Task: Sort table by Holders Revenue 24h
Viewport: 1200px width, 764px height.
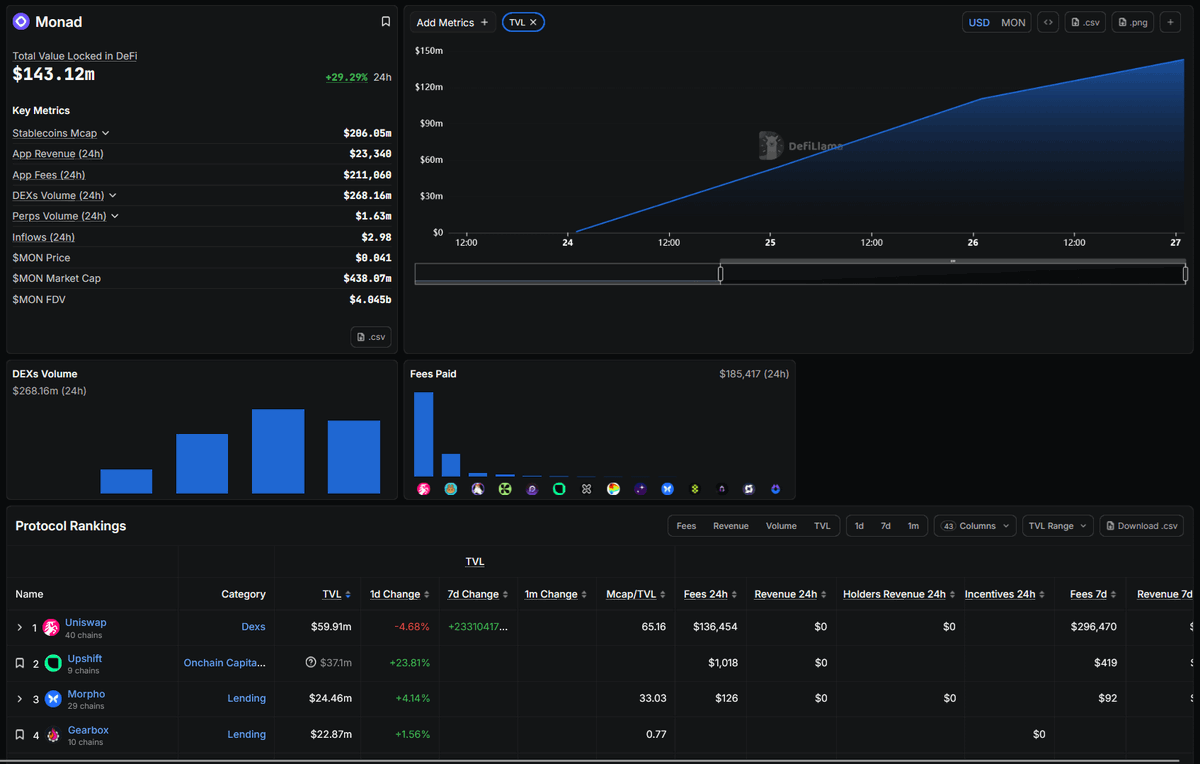Action: (900, 594)
